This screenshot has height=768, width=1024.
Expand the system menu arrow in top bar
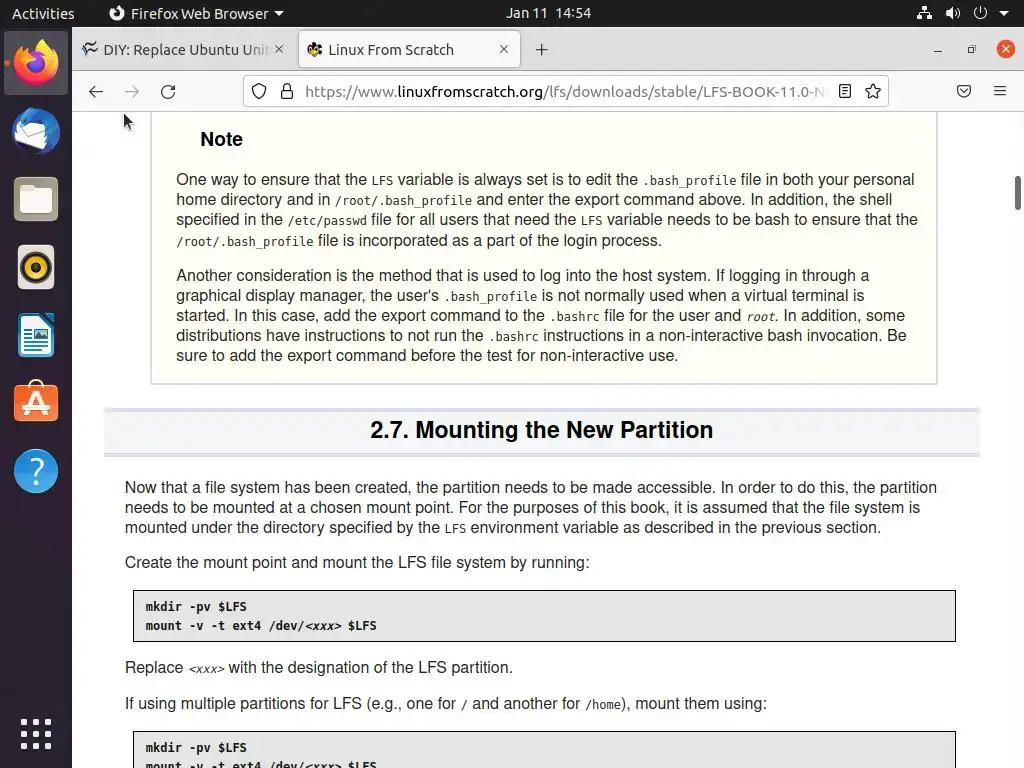pyautogui.click(x=1004, y=13)
